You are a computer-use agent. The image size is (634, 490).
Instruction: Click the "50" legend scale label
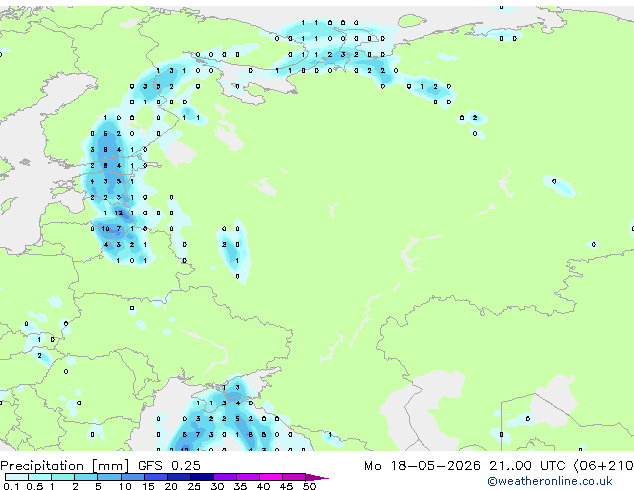click(309, 486)
